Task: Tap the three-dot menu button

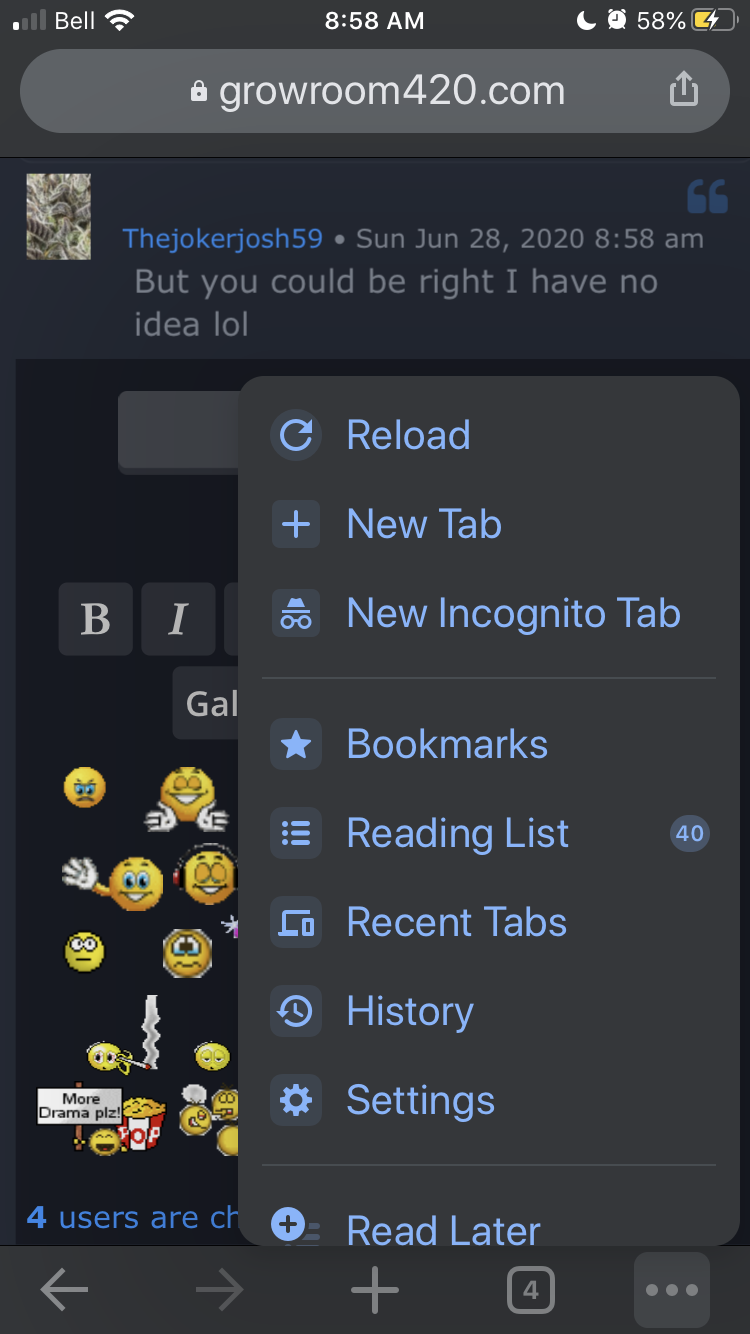Action: (x=672, y=1291)
